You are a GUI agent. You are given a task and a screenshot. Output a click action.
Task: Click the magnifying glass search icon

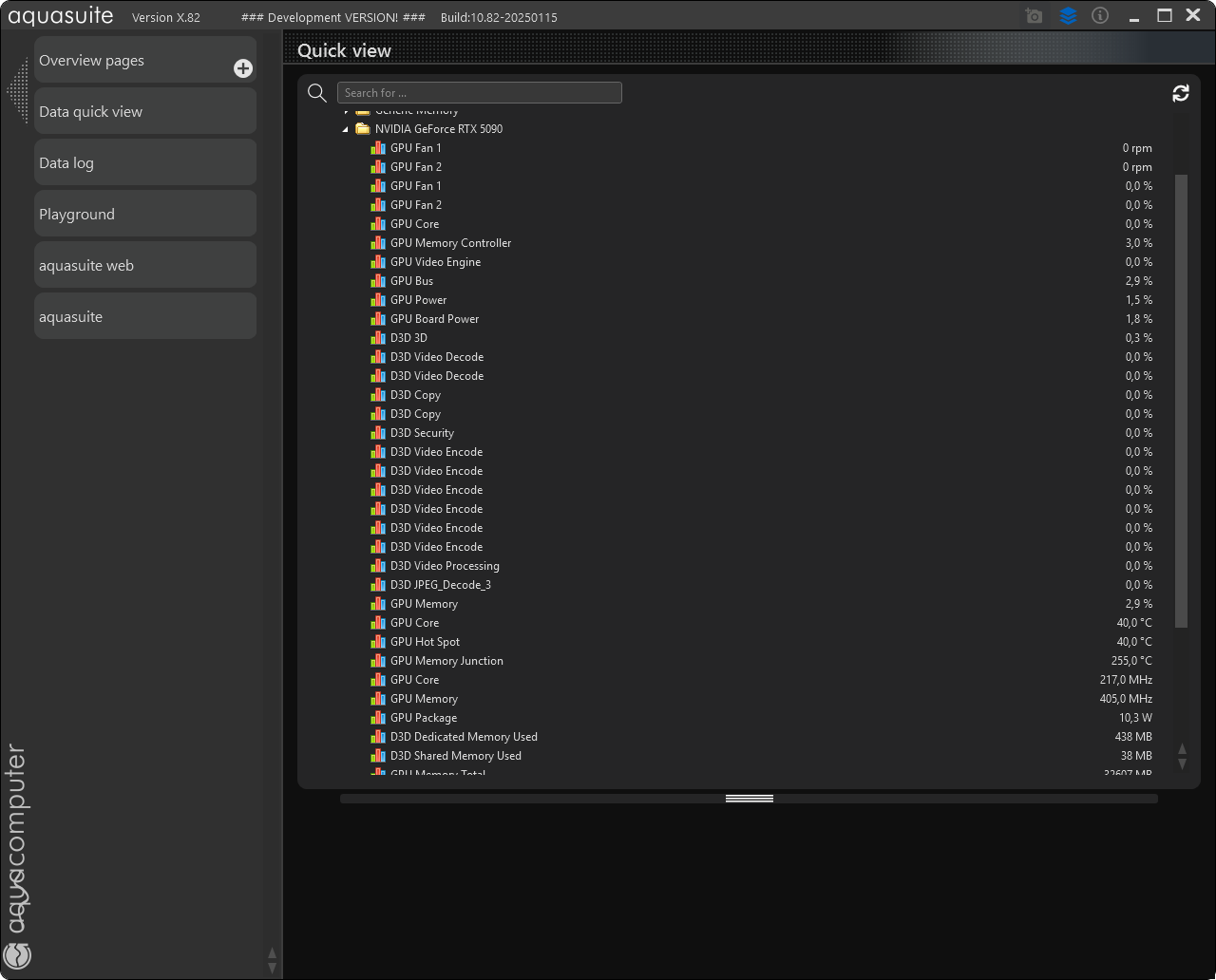click(317, 92)
